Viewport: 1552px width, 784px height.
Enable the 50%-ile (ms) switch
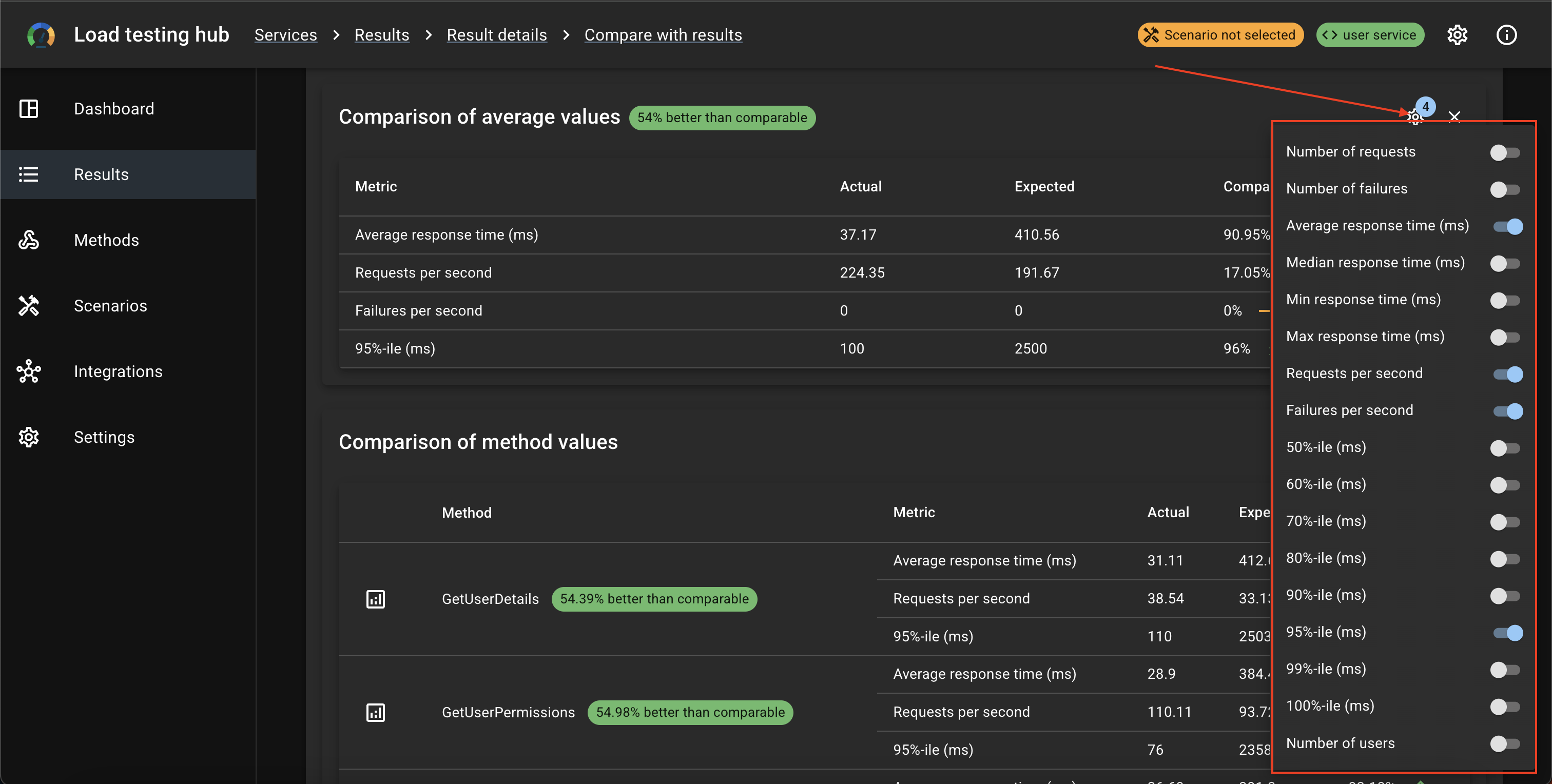coord(1505,448)
